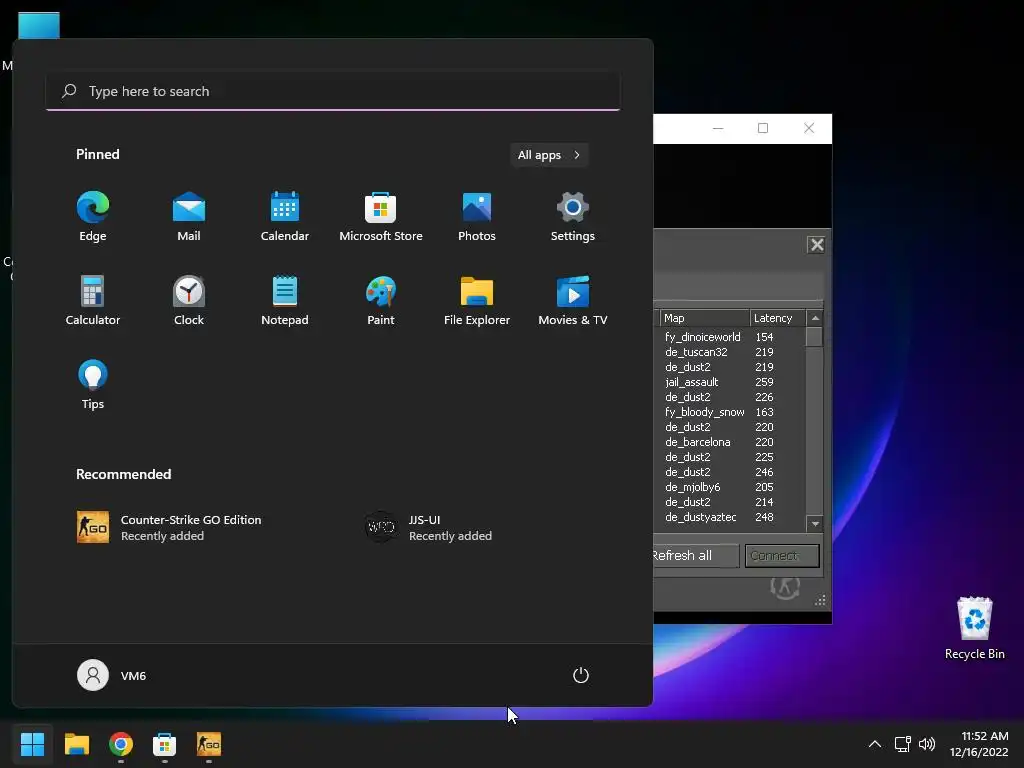Click the Connect button in server browser

782,556
